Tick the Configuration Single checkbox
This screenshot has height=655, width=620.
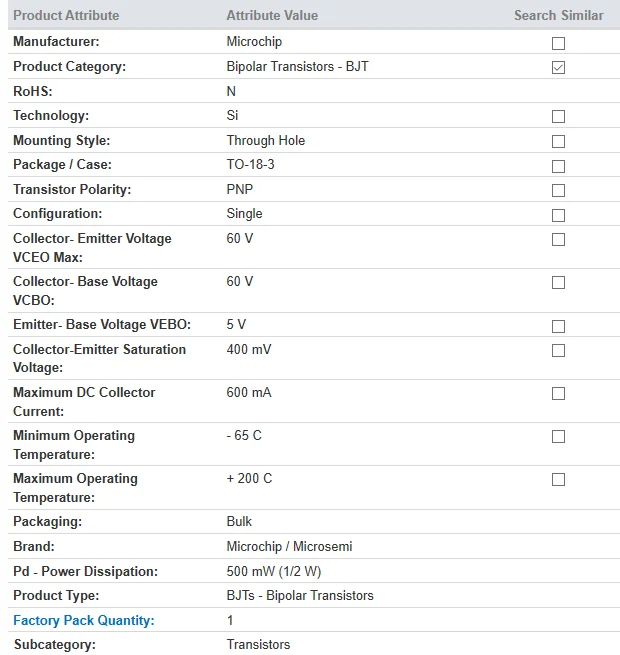tap(558, 215)
